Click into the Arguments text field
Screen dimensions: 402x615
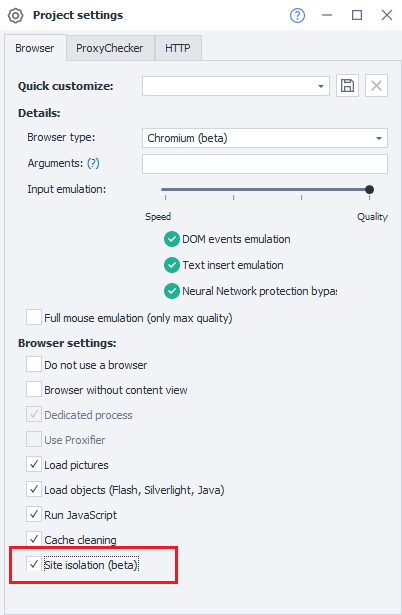coord(265,164)
